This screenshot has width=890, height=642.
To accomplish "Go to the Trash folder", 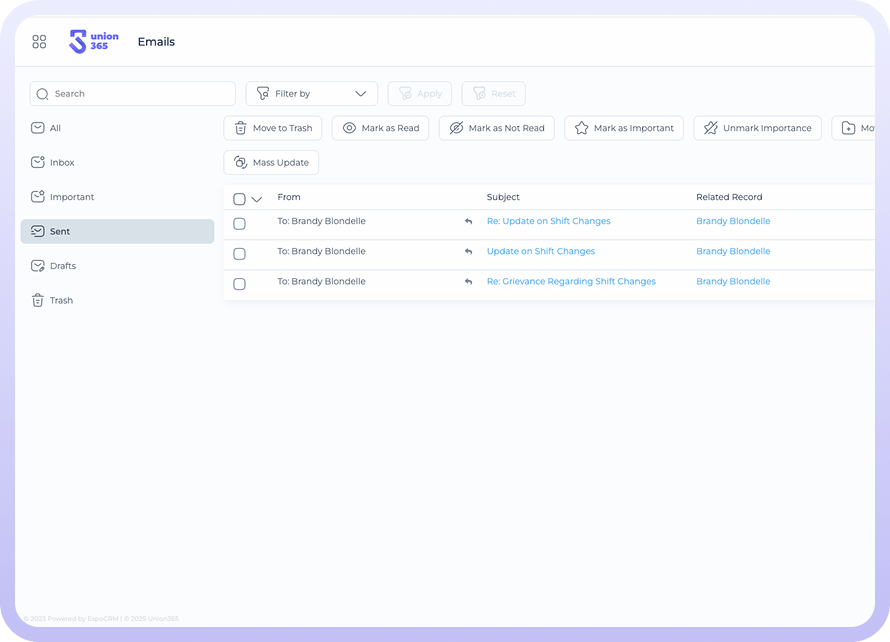I will pos(61,300).
